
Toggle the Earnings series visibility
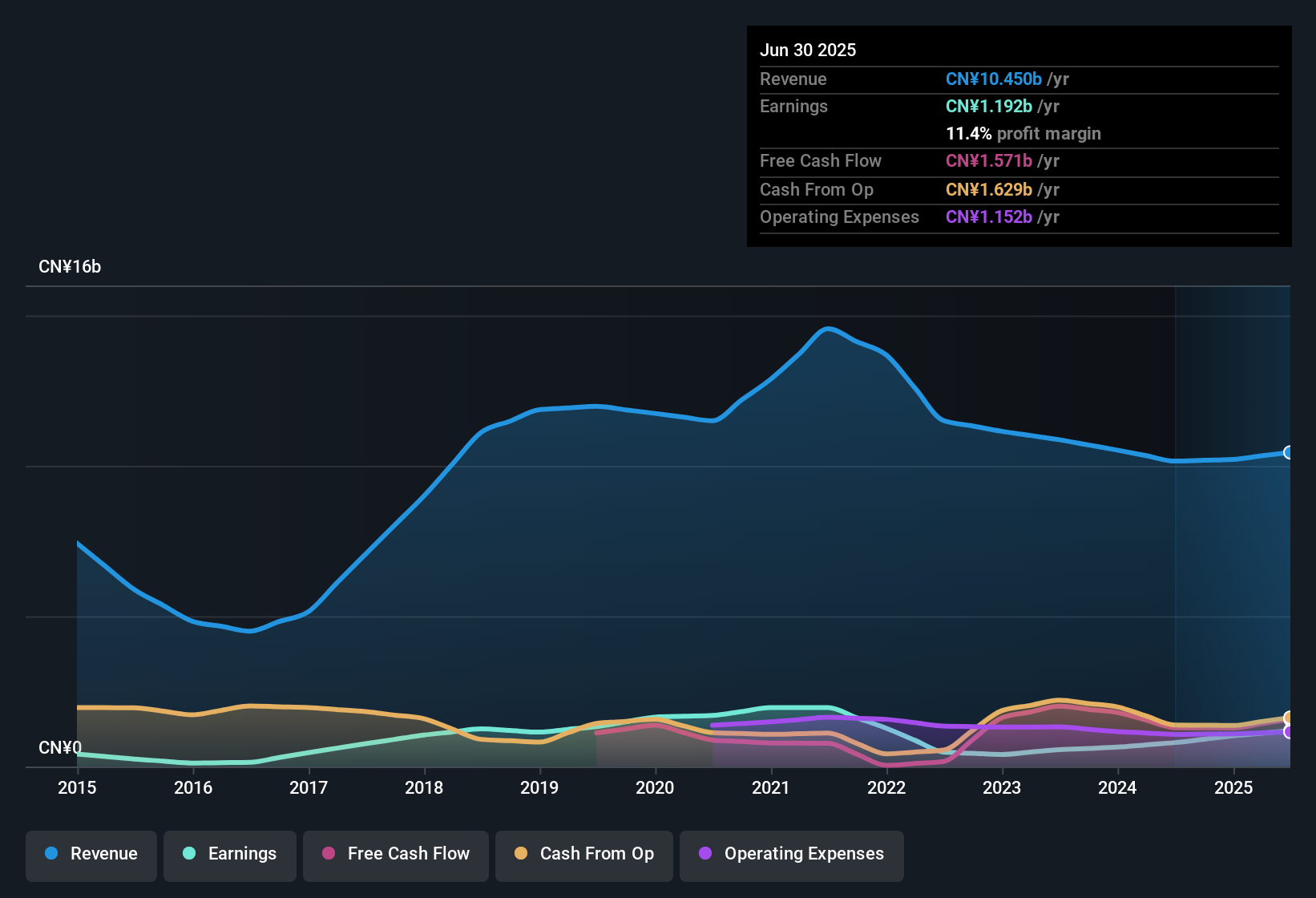[229, 855]
